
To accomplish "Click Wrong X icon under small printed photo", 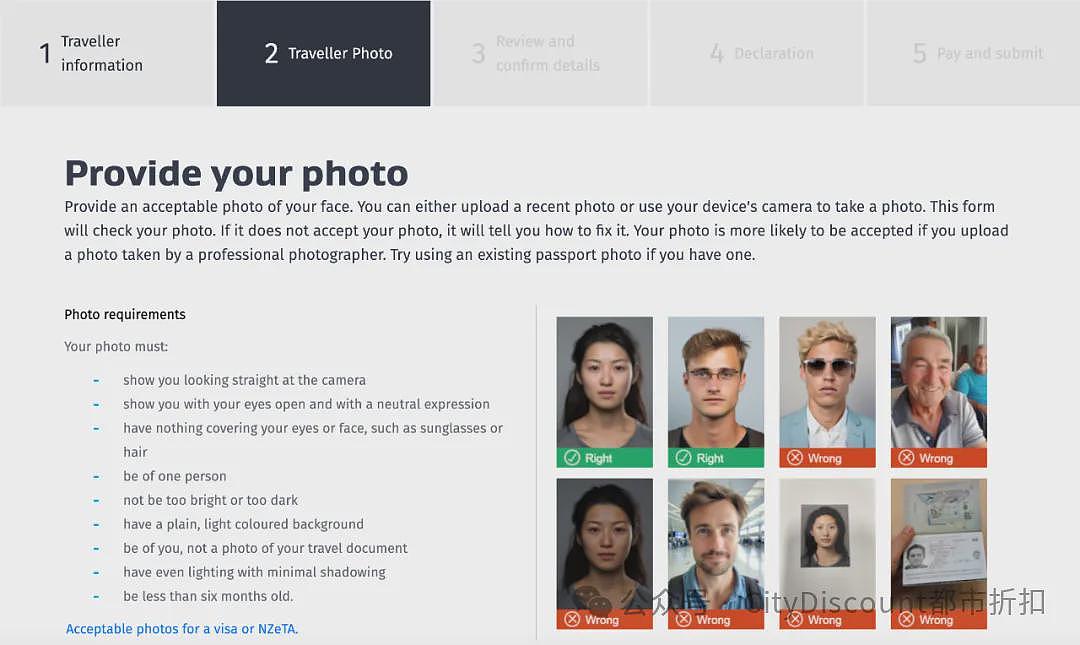I will 795,619.
